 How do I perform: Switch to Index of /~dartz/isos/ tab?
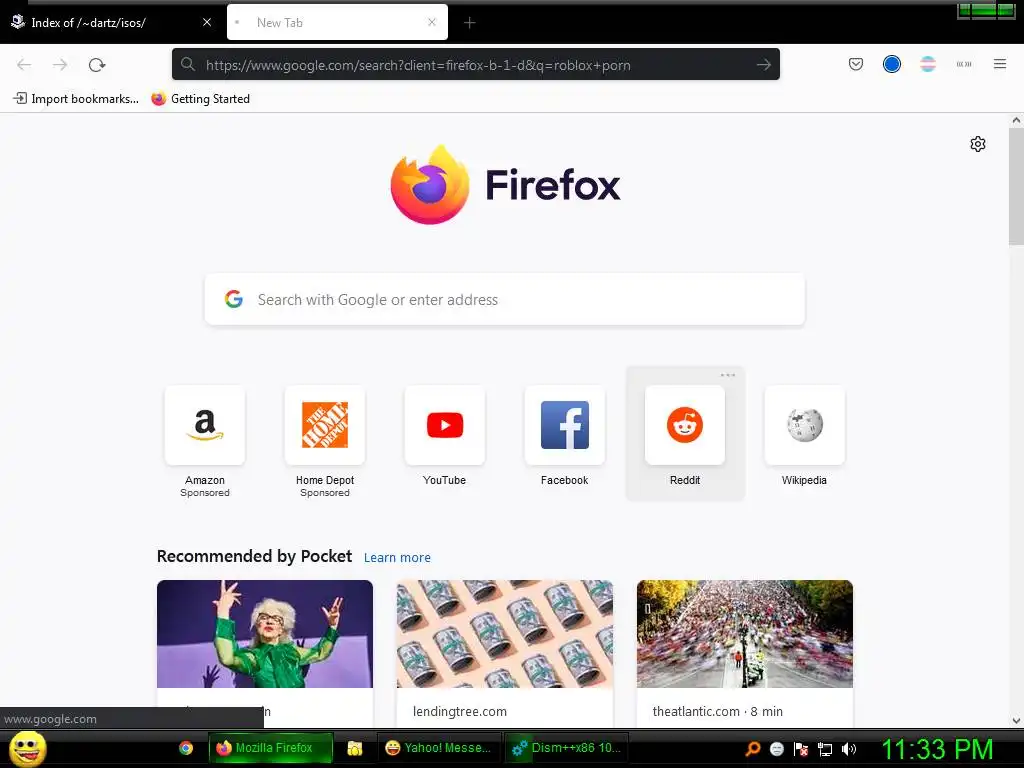tap(111, 23)
